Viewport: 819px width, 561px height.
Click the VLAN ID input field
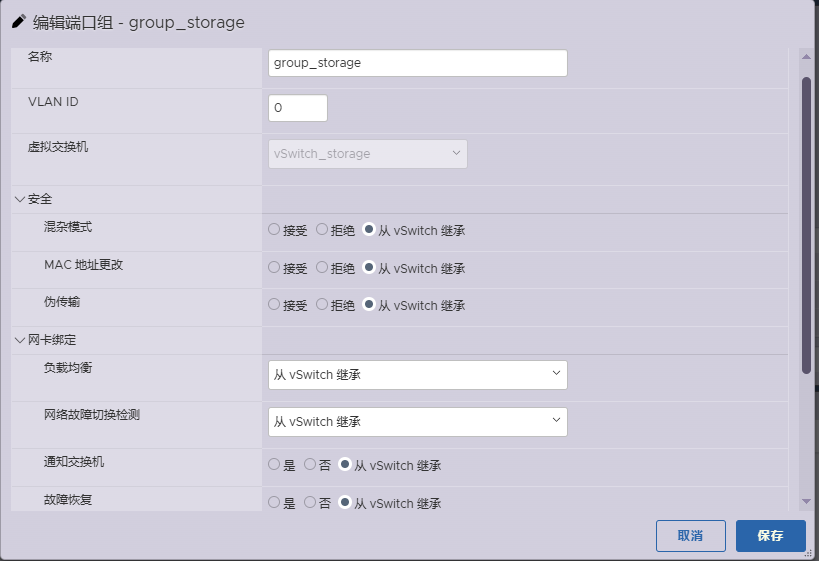pyautogui.click(x=298, y=108)
